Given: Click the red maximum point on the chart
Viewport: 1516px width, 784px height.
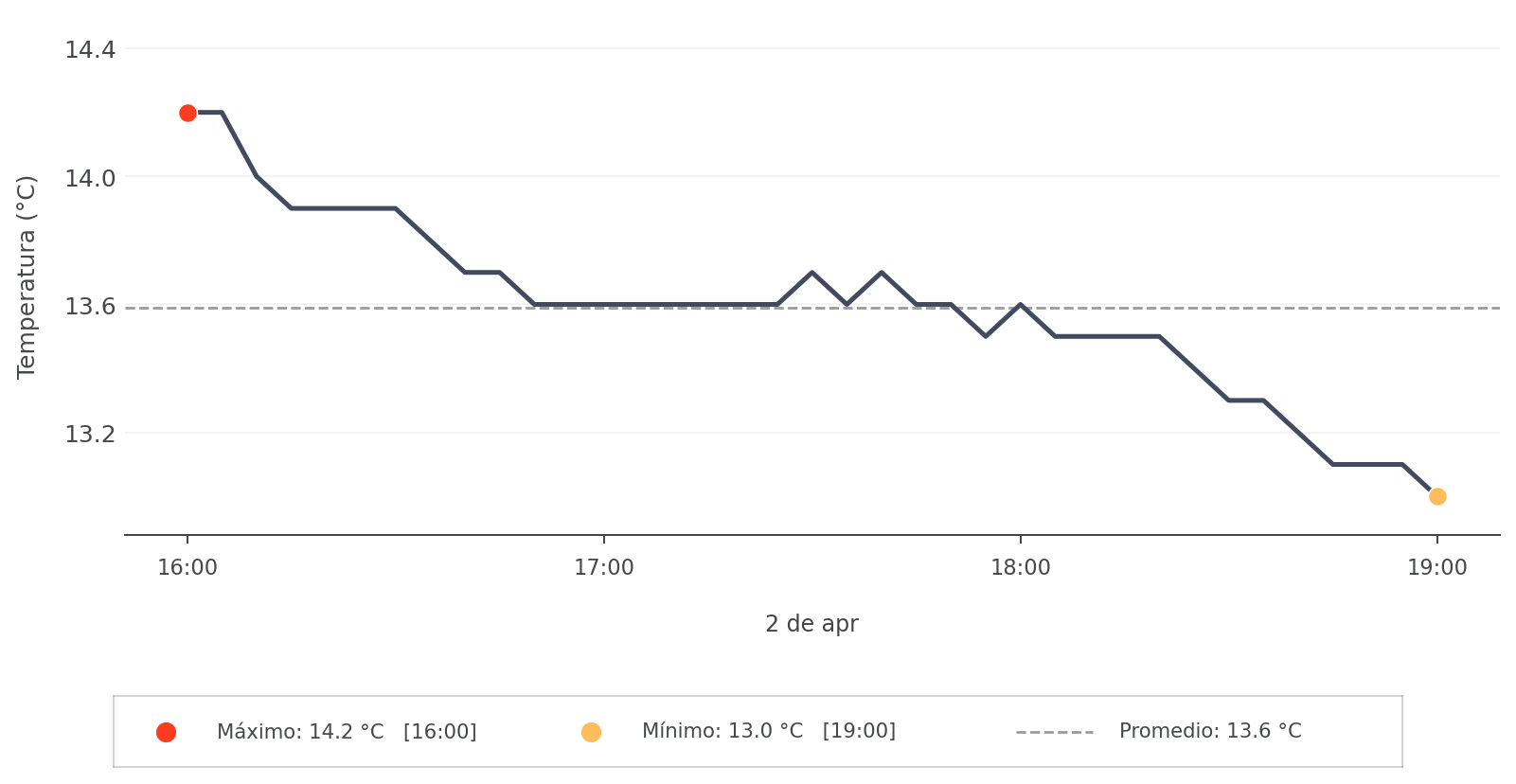Looking at the screenshot, I should [x=187, y=114].
